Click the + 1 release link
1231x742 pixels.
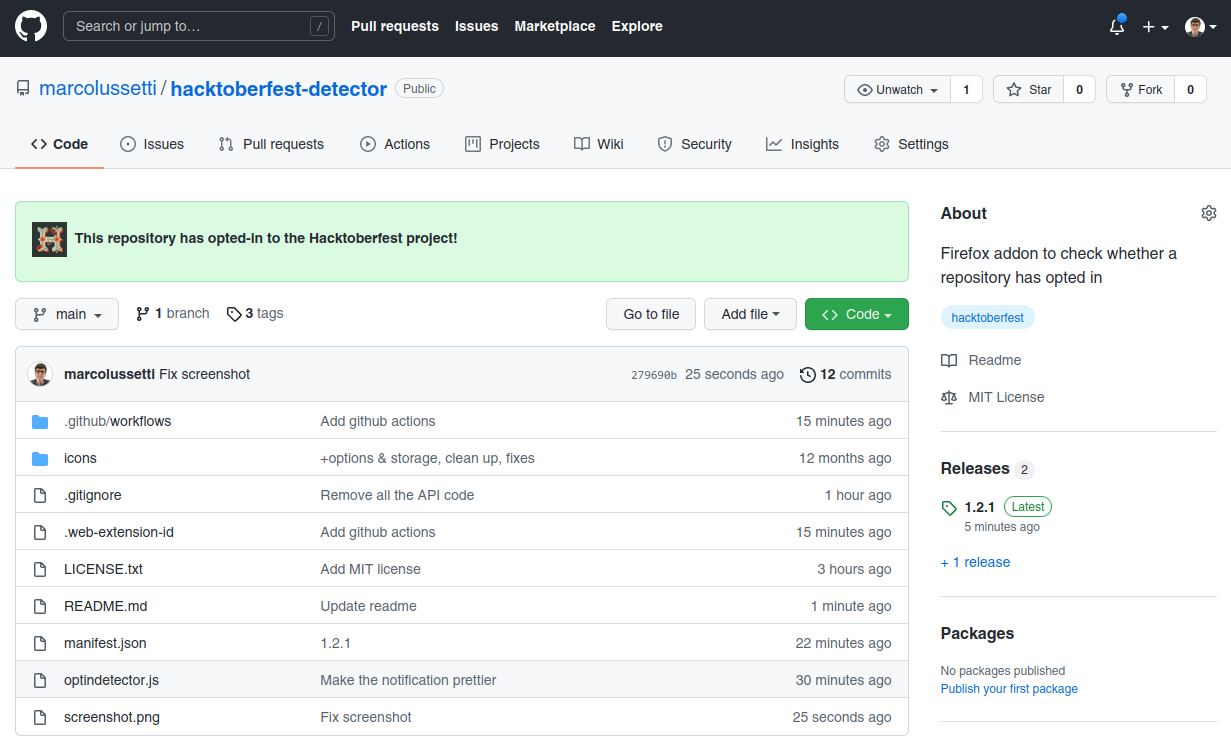975,562
